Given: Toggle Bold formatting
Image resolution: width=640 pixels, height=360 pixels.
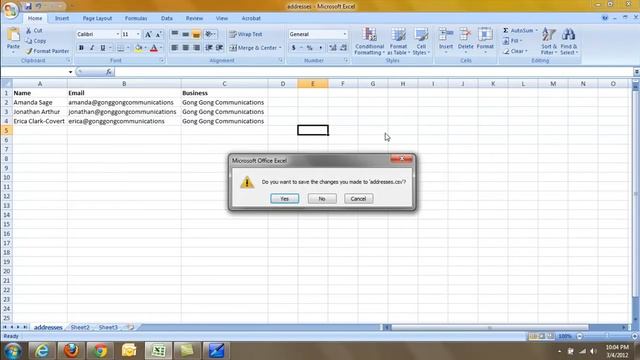Looking at the screenshot, I should (x=81, y=48).
